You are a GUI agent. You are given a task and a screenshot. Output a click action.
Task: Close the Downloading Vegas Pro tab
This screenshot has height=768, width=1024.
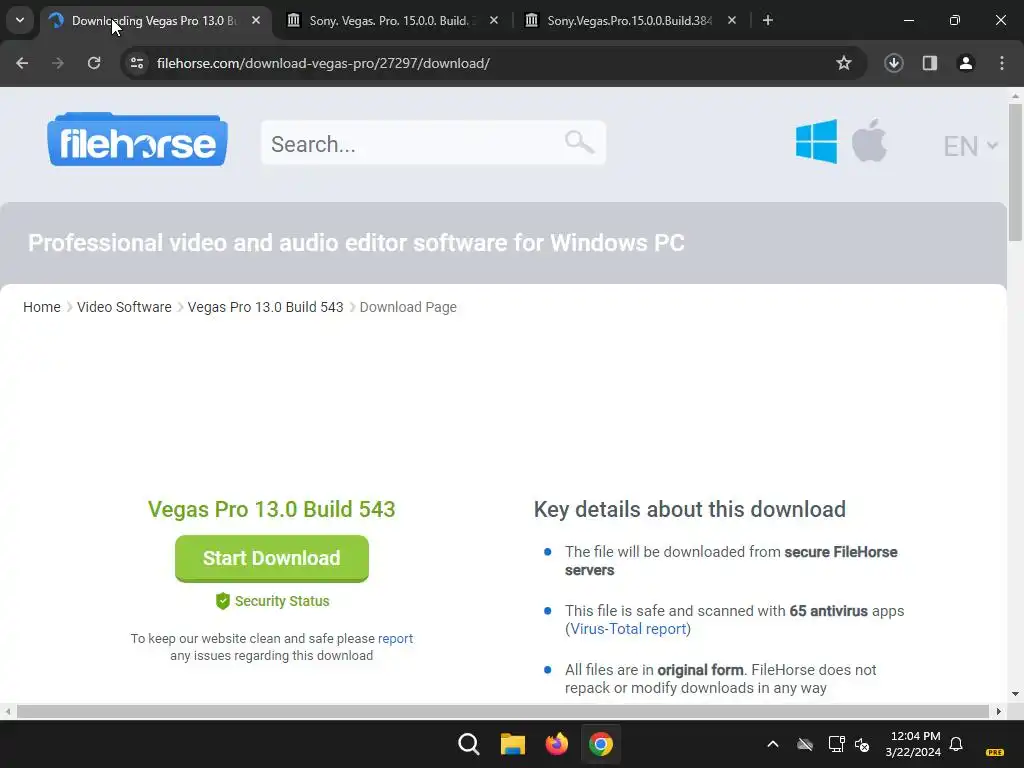click(x=256, y=21)
